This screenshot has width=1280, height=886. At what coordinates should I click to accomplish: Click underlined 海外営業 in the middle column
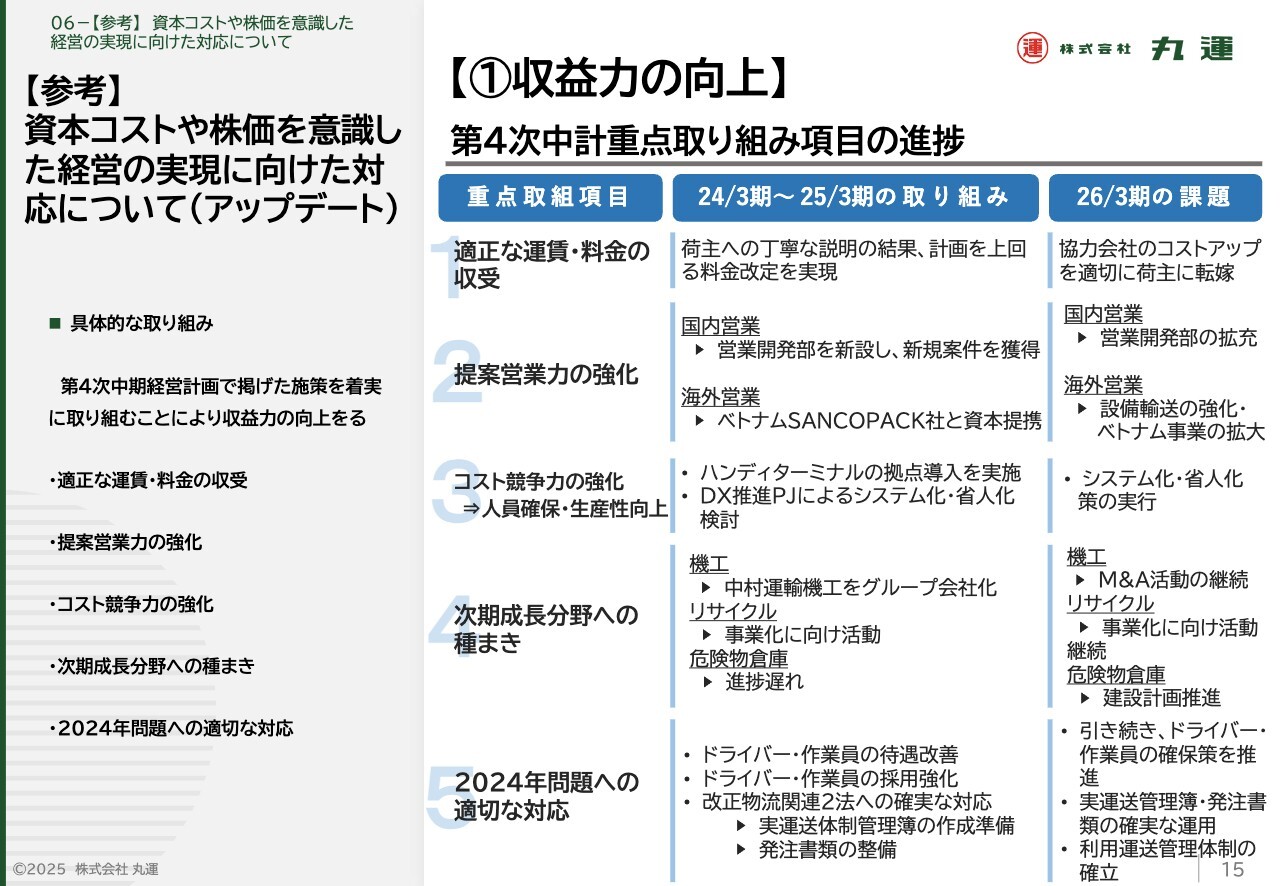coord(720,396)
